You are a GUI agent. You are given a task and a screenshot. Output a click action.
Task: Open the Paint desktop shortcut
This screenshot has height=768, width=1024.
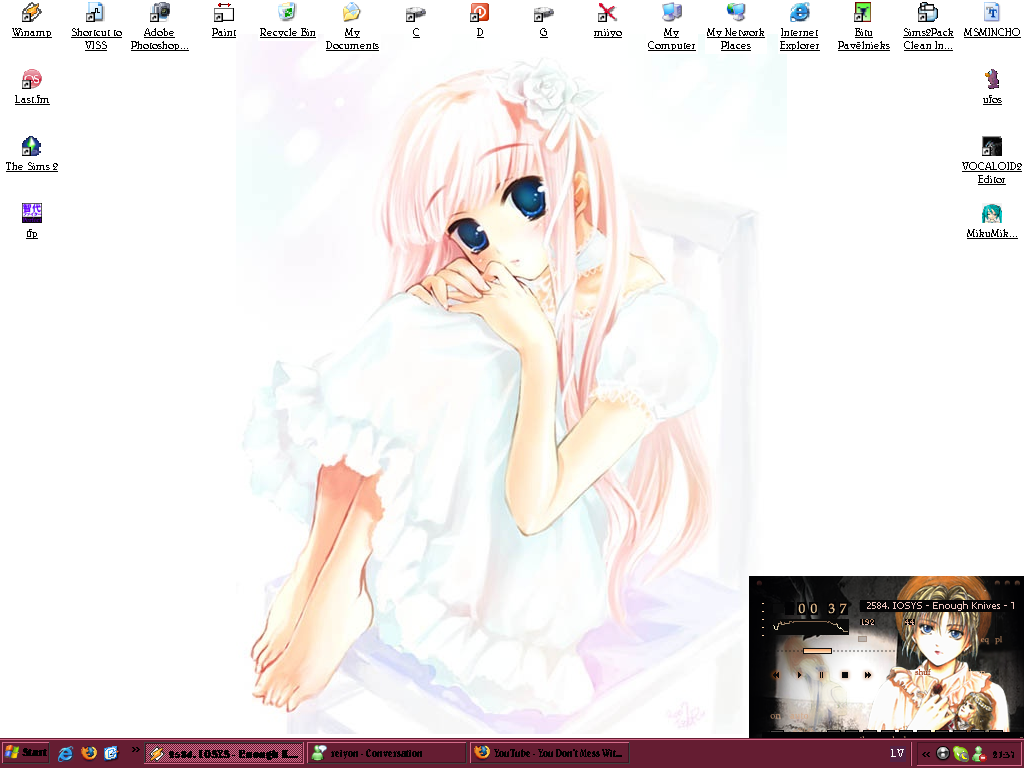click(x=223, y=20)
